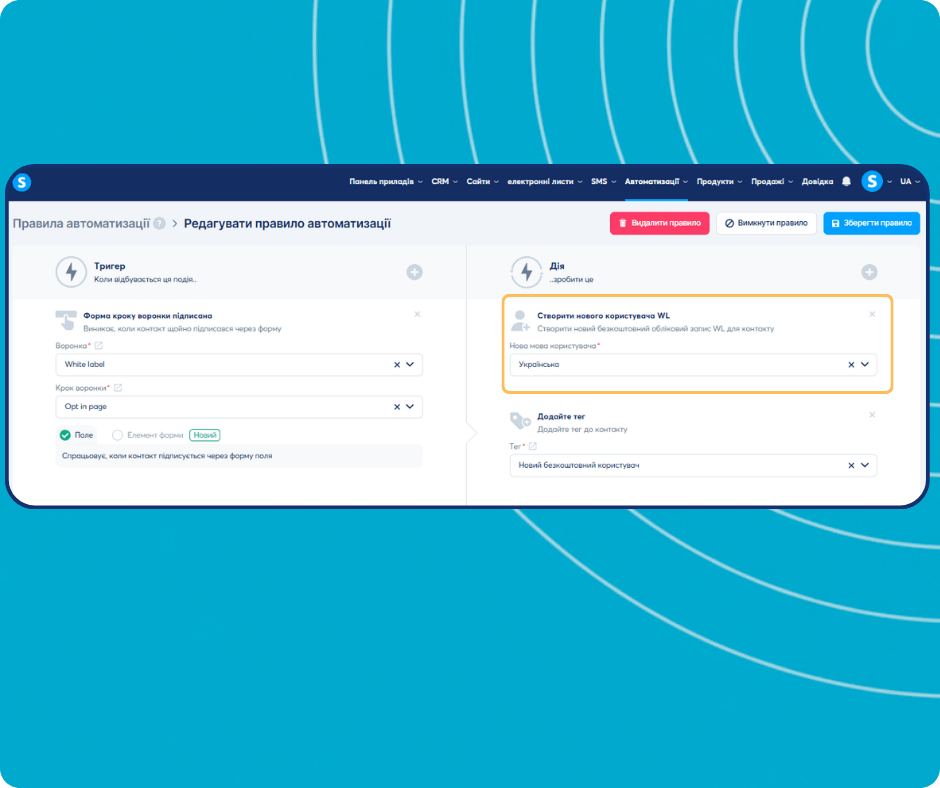Open the UA language switcher

tap(909, 181)
